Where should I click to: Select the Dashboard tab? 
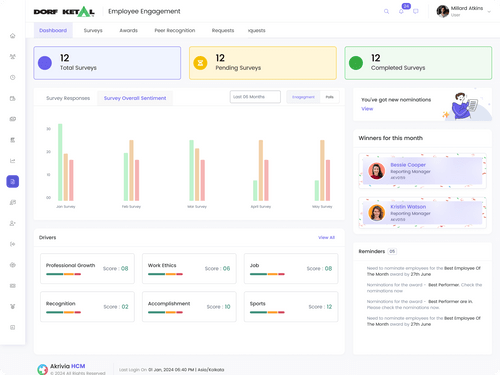(x=53, y=30)
